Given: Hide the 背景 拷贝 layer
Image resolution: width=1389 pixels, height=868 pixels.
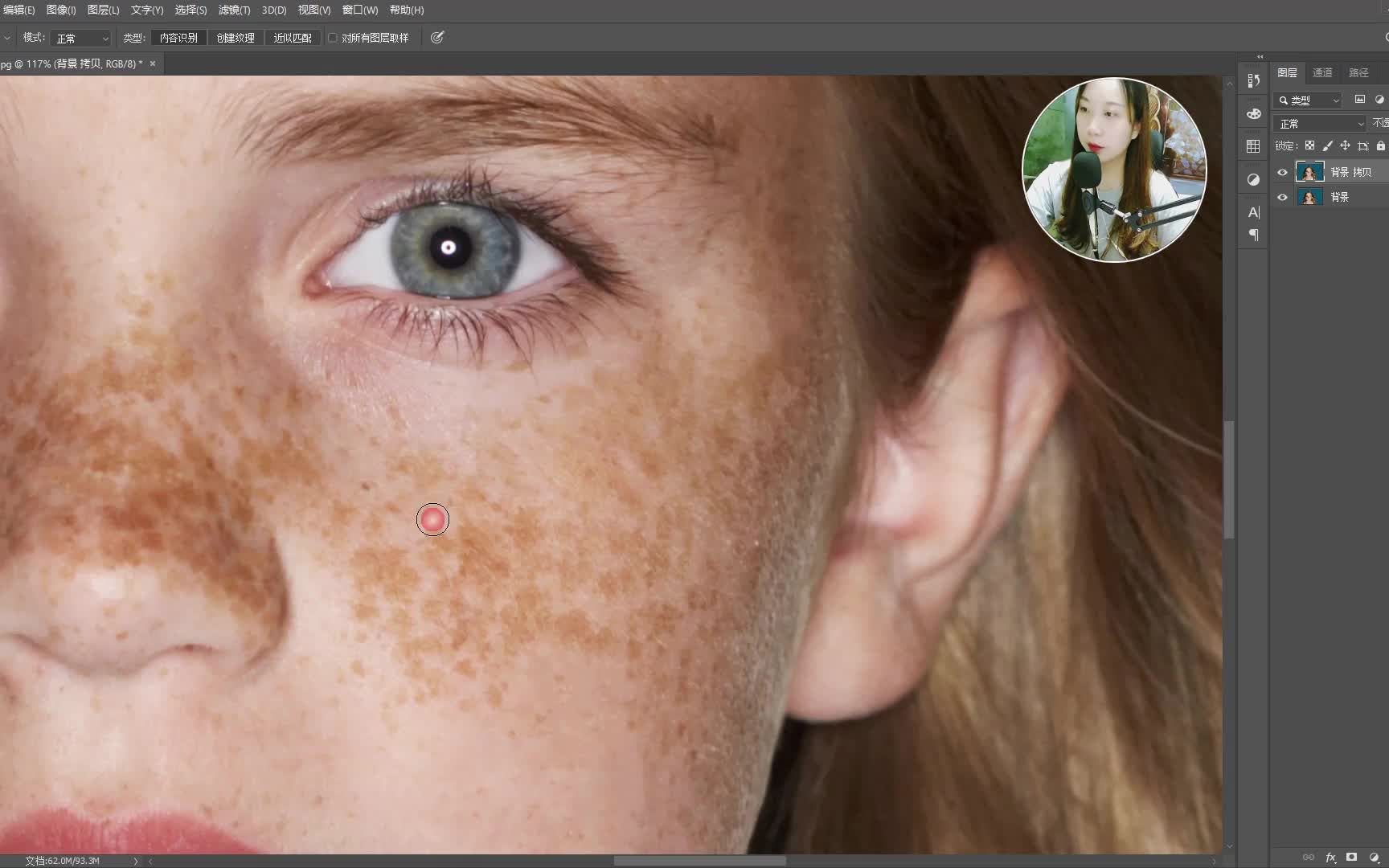Looking at the screenshot, I should [1283, 172].
